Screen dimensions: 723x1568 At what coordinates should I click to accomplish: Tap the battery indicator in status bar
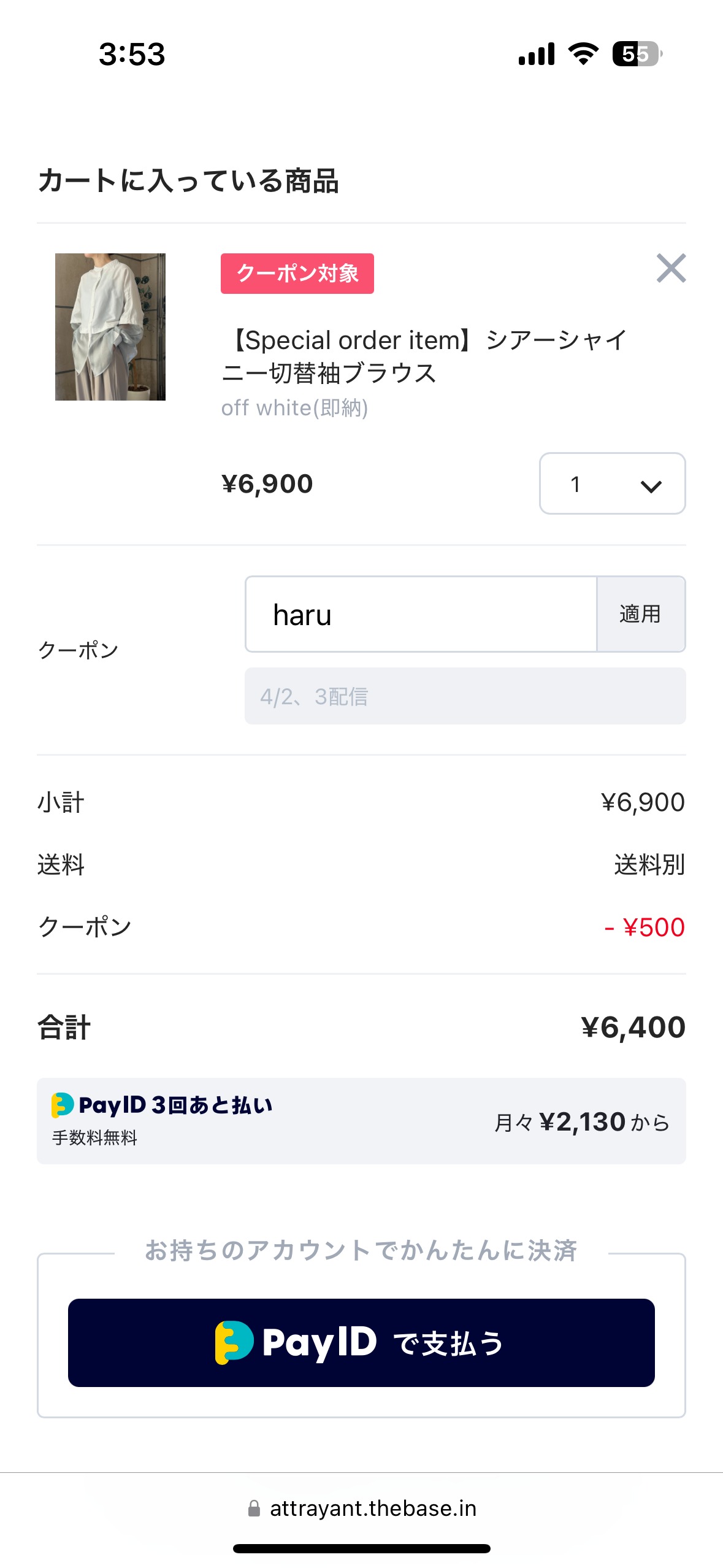click(637, 54)
